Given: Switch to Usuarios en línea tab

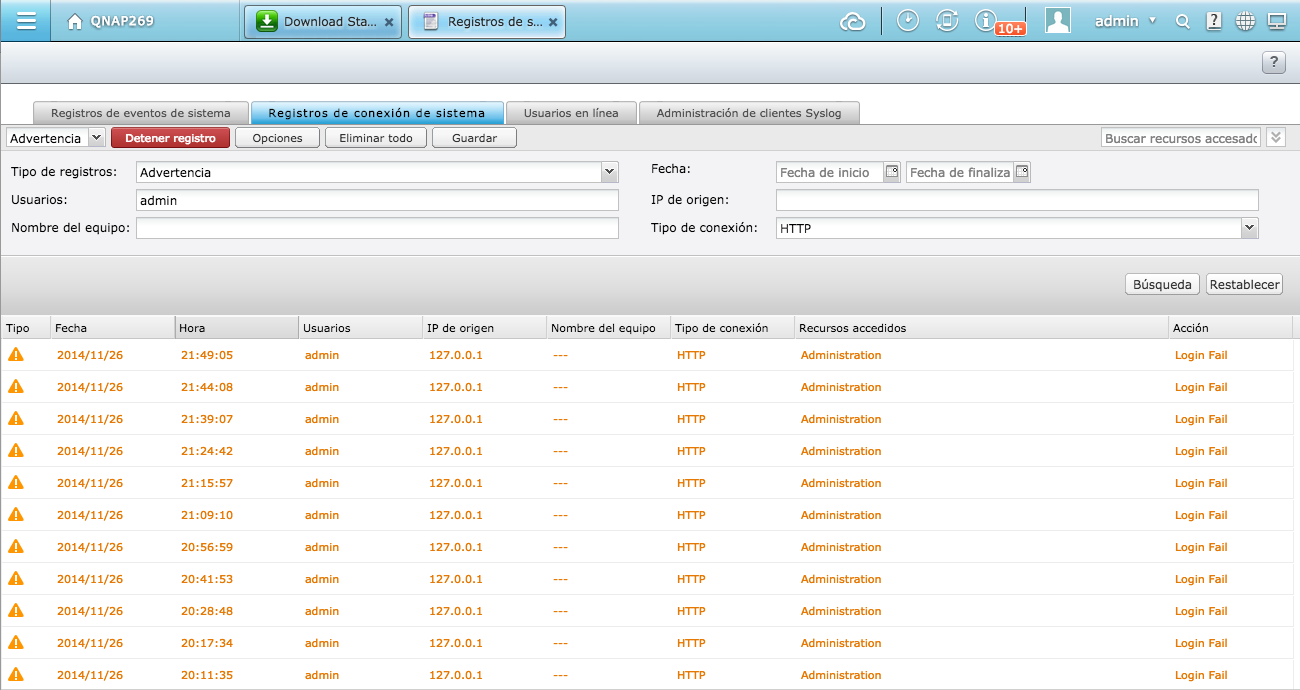Looking at the screenshot, I should [x=571, y=113].
